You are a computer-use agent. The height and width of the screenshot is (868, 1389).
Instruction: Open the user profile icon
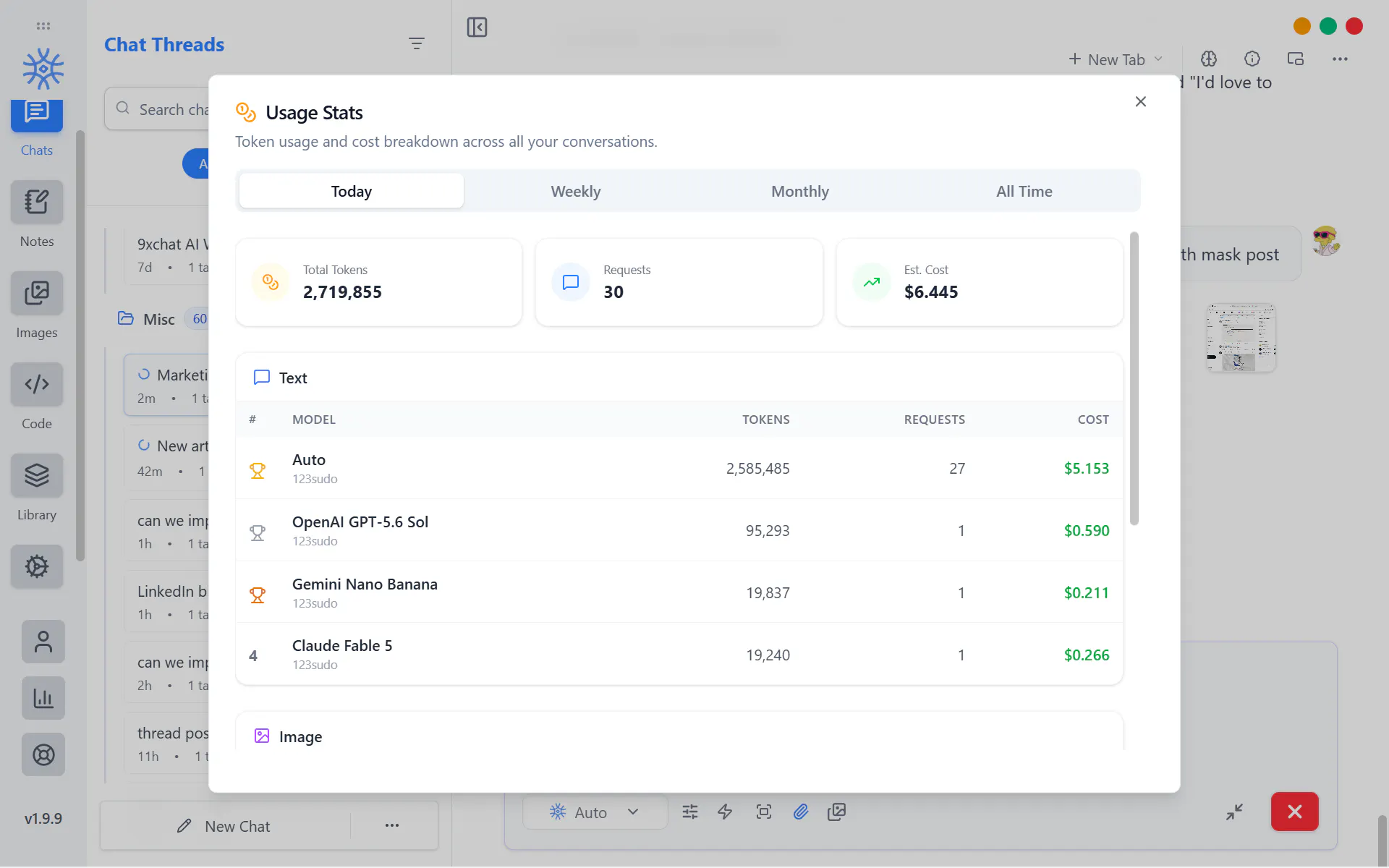point(43,642)
